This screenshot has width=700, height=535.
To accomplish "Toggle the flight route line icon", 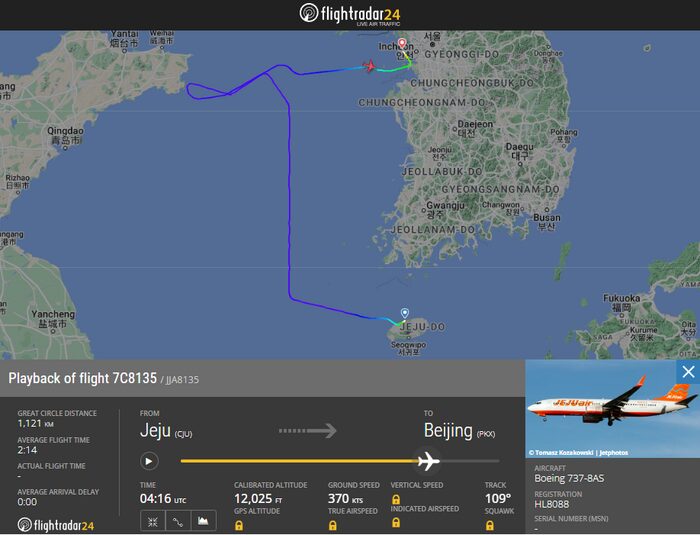I will pyautogui.click(x=178, y=521).
